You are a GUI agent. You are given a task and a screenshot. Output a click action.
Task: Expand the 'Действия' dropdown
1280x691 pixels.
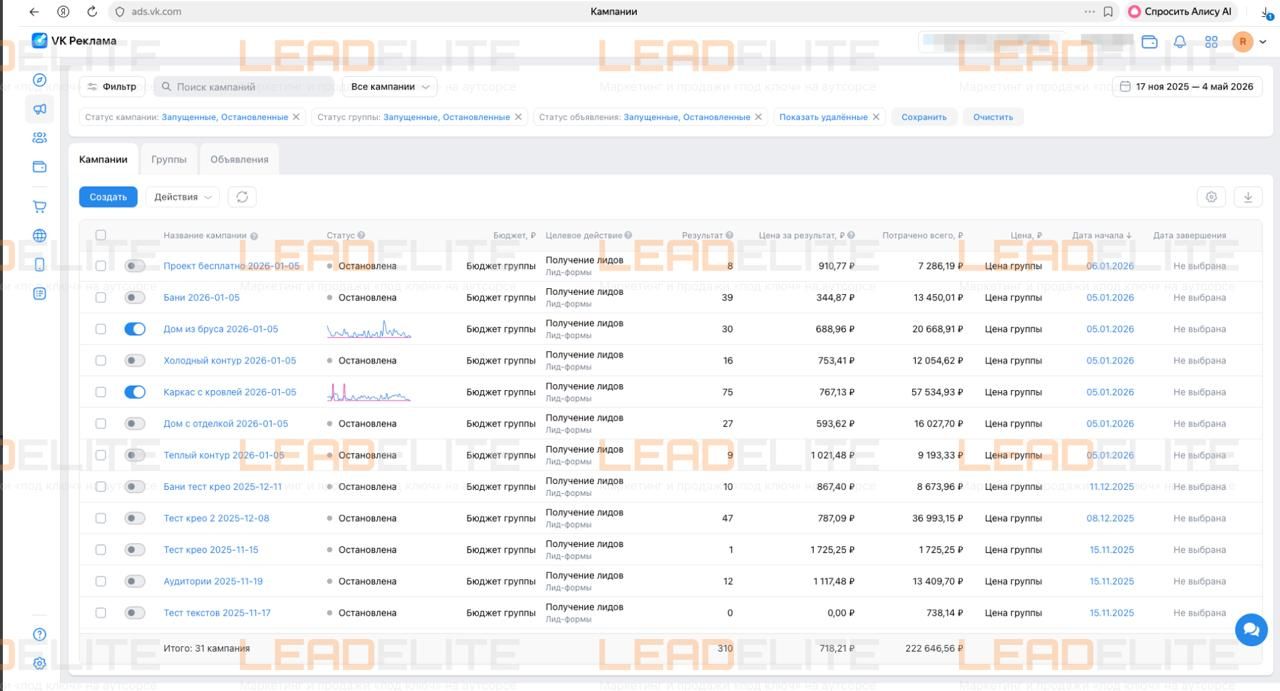coord(182,197)
